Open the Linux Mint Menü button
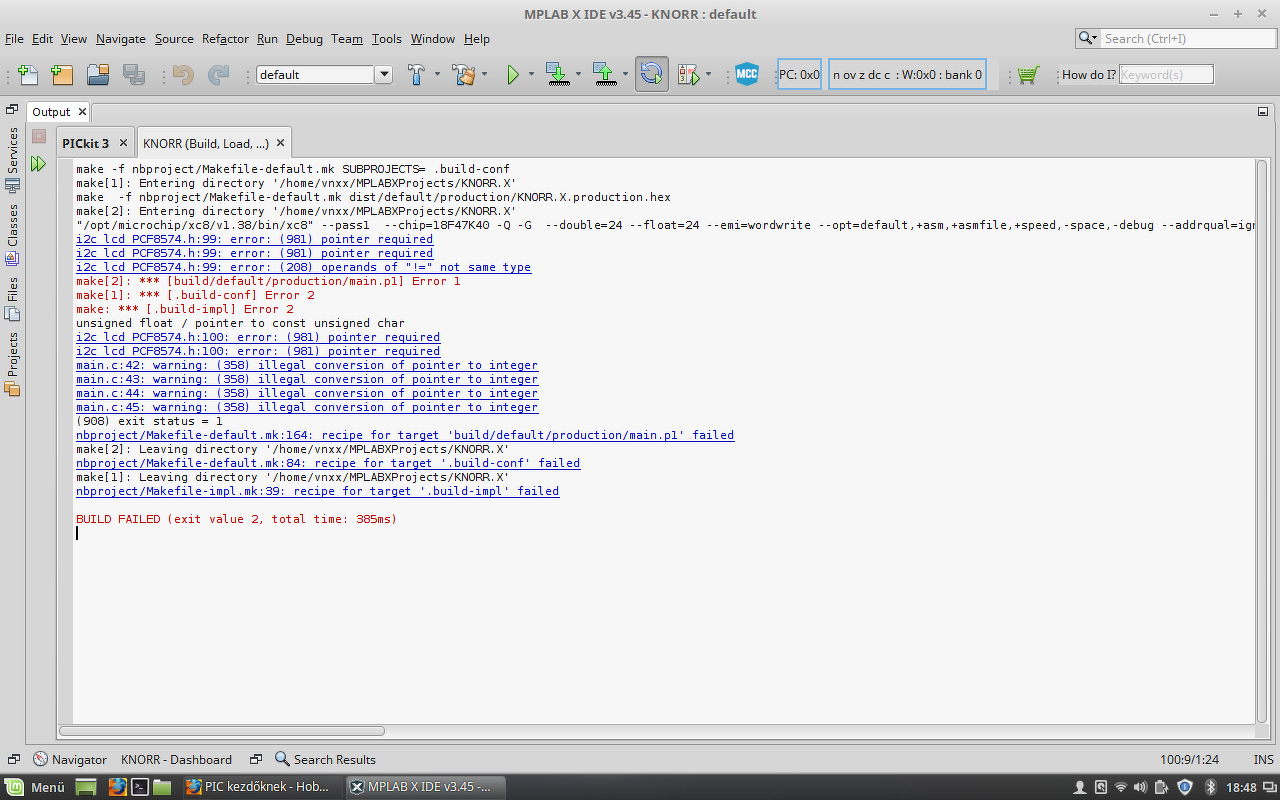 tap(35, 787)
